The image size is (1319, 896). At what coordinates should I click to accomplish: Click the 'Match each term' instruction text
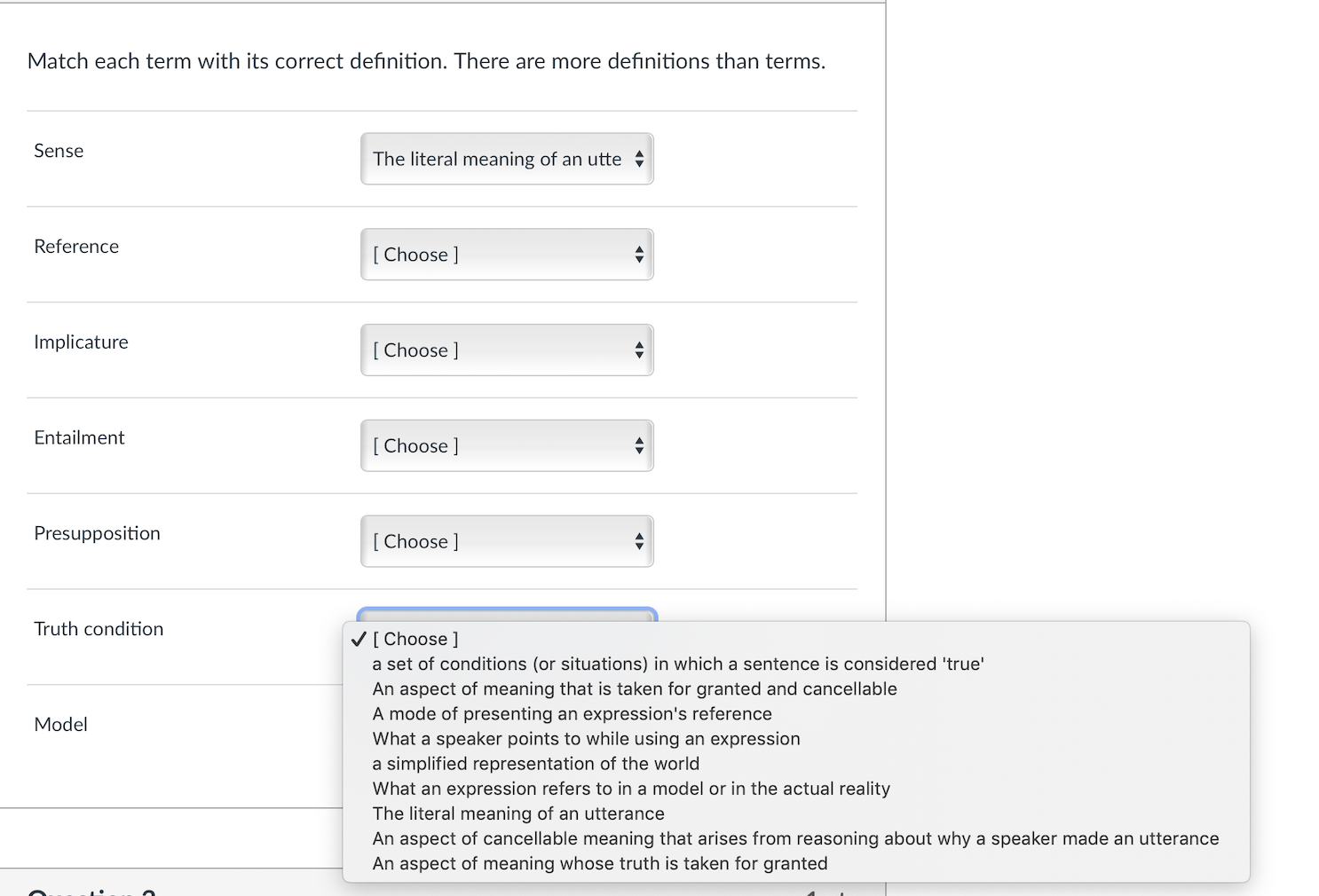coord(426,61)
